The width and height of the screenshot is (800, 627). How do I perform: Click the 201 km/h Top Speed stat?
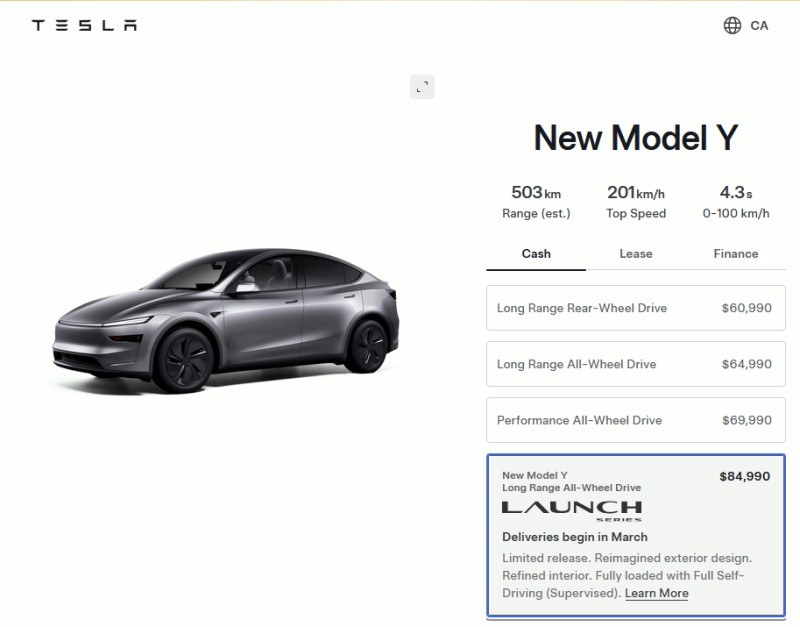tap(636, 202)
